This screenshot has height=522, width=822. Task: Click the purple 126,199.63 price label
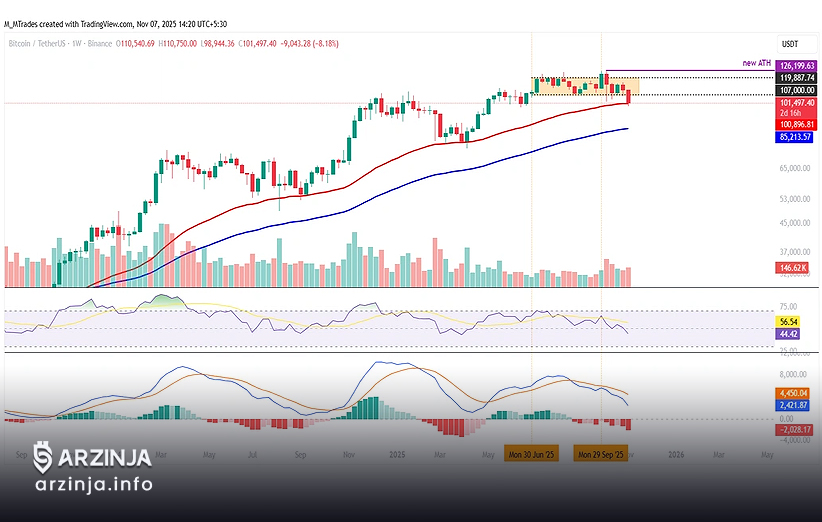click(797, 65)
